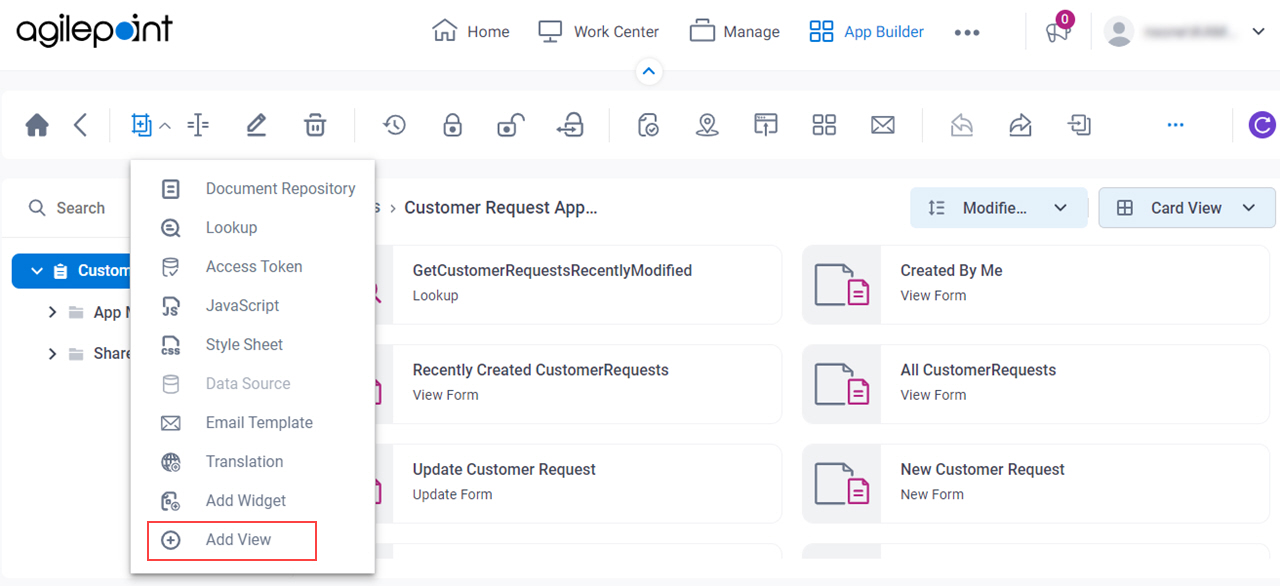Click the Add New component toolbar icon
1280x586 pixels.
[x=141, y=125]
